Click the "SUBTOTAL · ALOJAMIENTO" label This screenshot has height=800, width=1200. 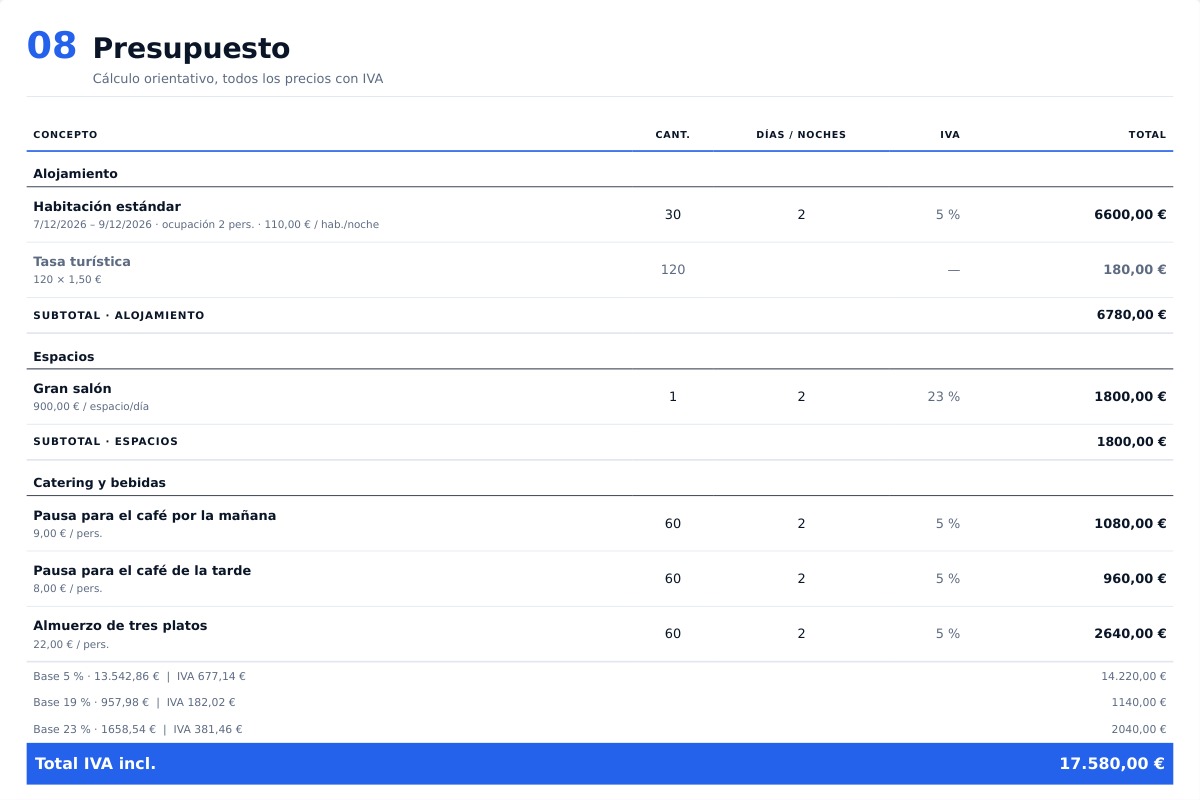click(x=119, y=316)
